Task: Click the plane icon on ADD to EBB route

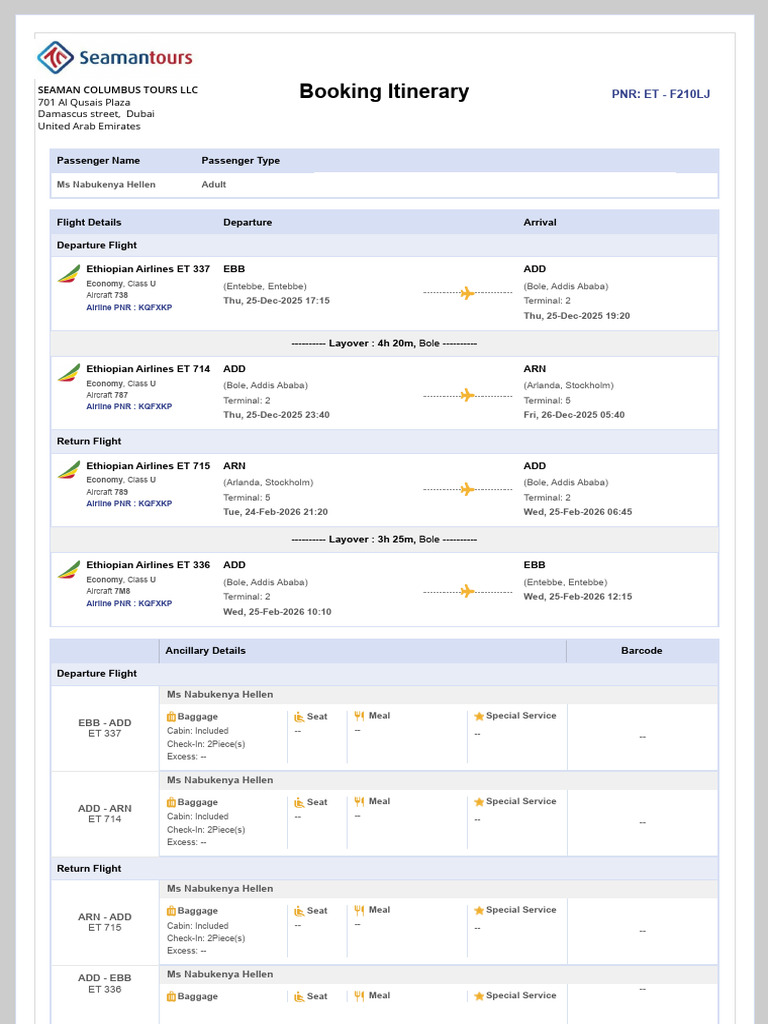Action: pos(467,592)
